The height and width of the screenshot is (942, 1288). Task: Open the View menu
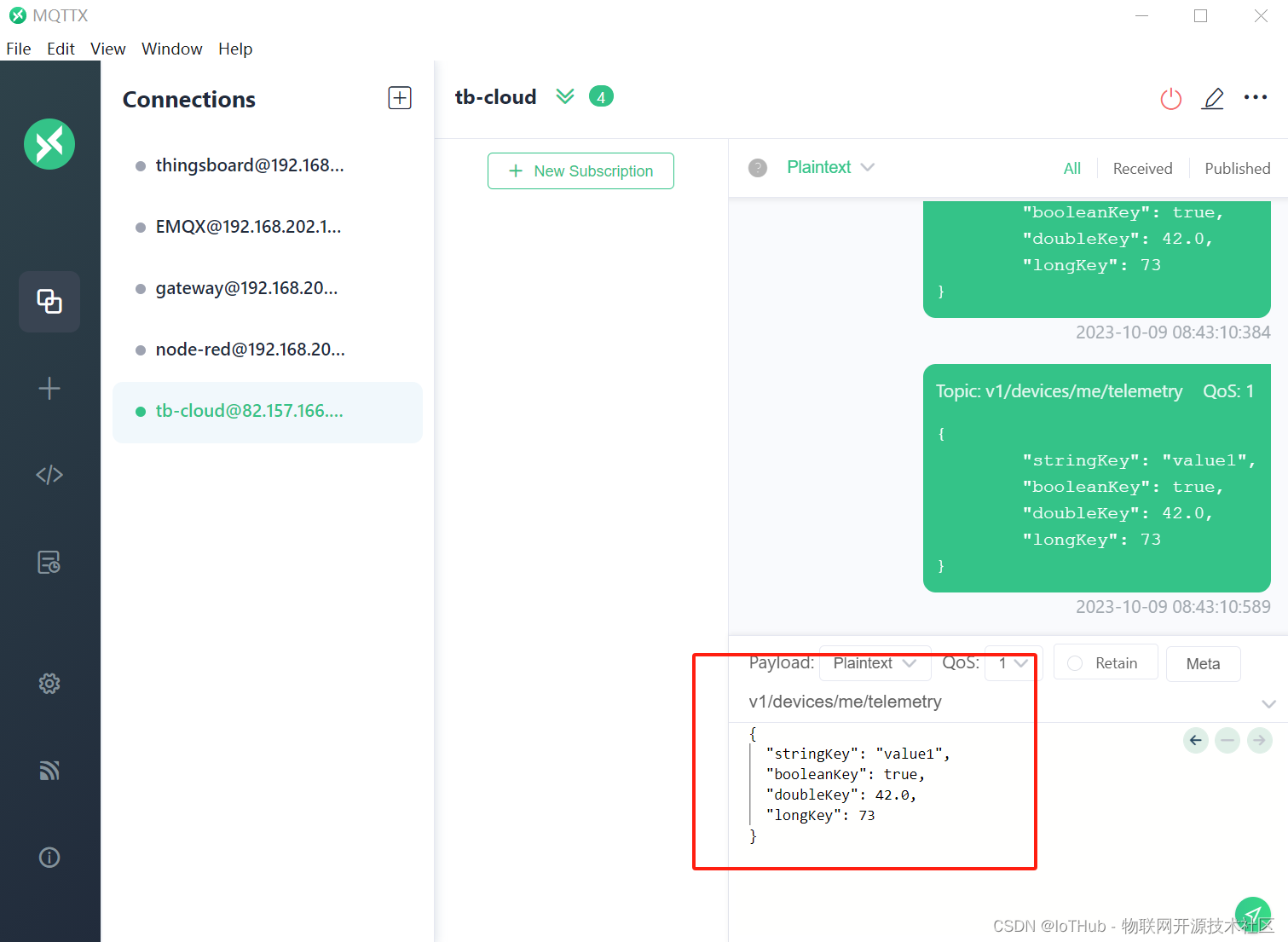(108, 49)
